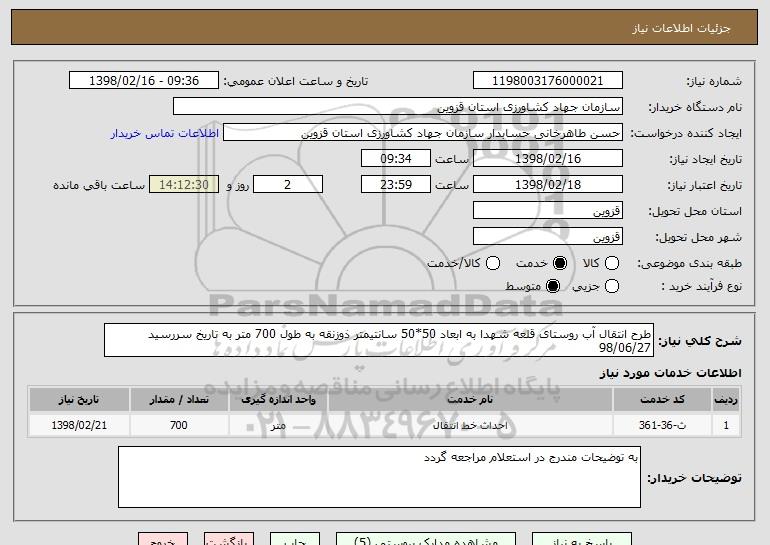Click the ایجاد کننده درخواست field
770x545 pixels.
click(423, 133)
